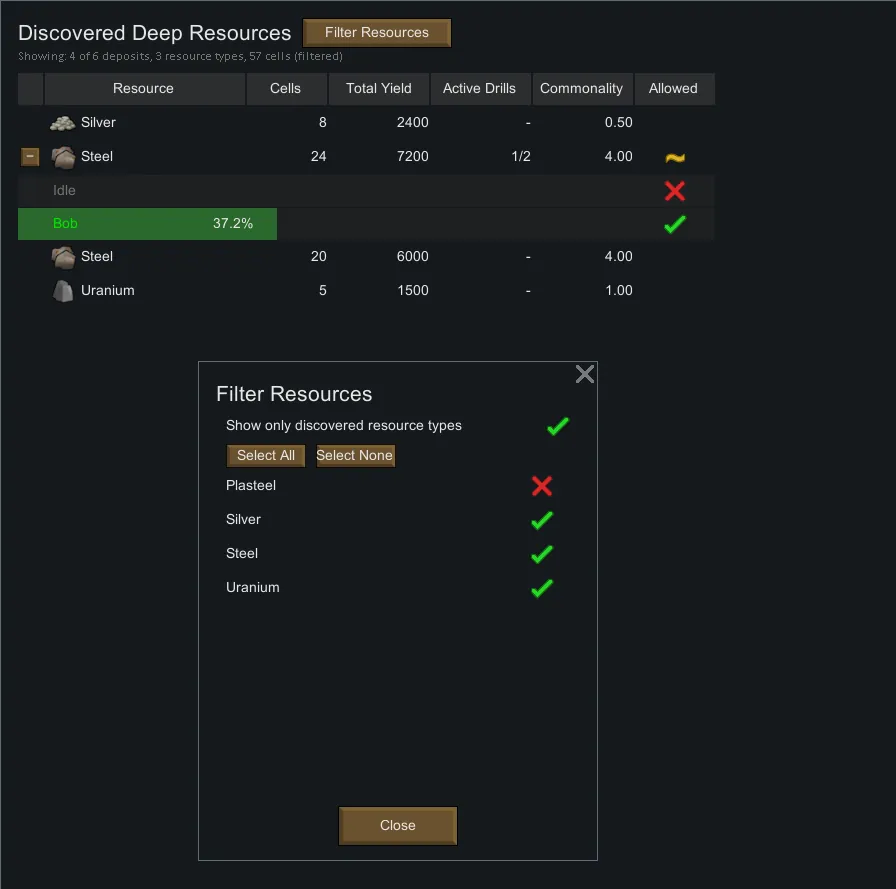
Task: Toggle the red X allowed icon for Idle drill
Action: 674,191
